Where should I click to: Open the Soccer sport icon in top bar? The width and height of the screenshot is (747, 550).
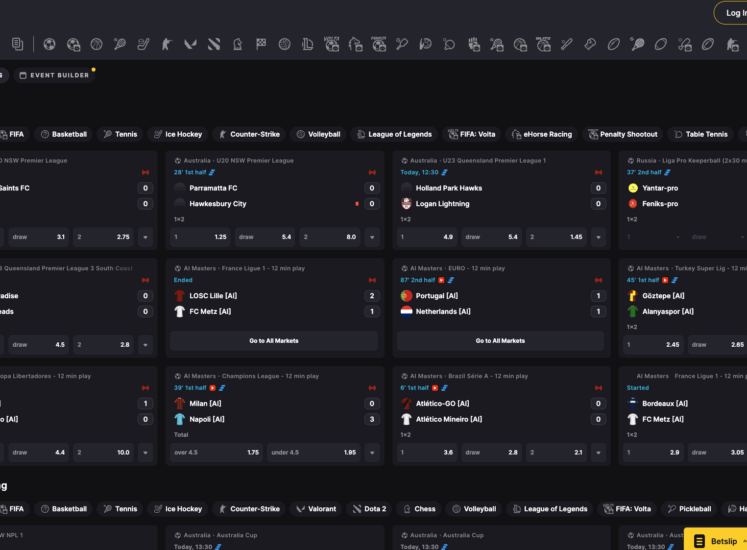(49, 44)
